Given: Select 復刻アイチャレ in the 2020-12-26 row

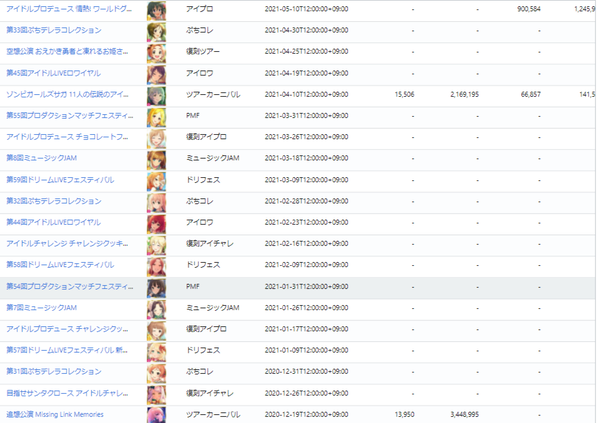Looking at the screenshot, I should click(209, 393).
